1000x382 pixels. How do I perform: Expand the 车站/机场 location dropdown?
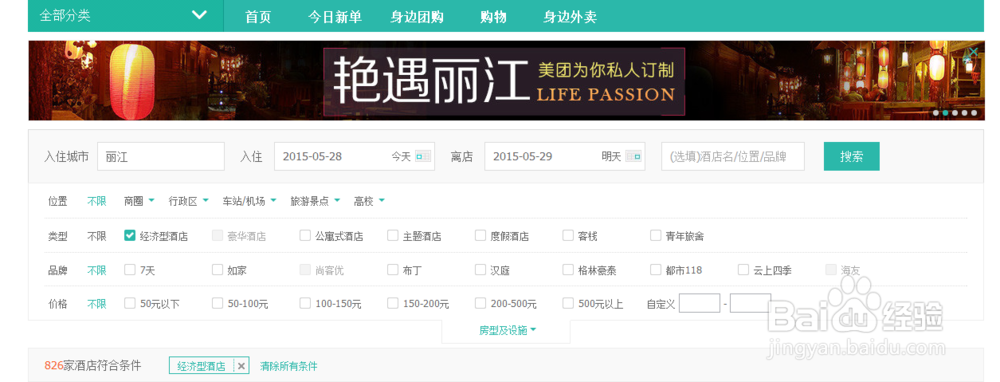coord(249,201)
